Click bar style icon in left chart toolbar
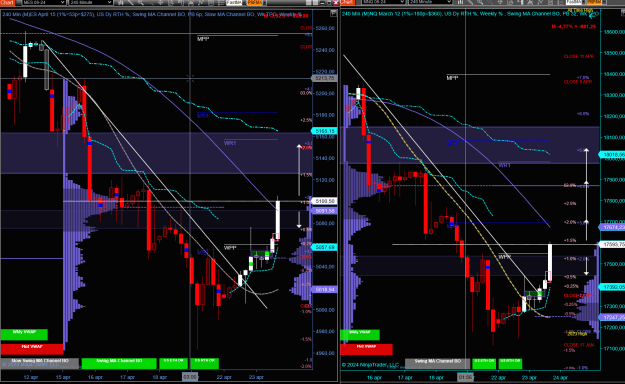Viewport: 625px width, 384px height. click(x=121, y=2)
